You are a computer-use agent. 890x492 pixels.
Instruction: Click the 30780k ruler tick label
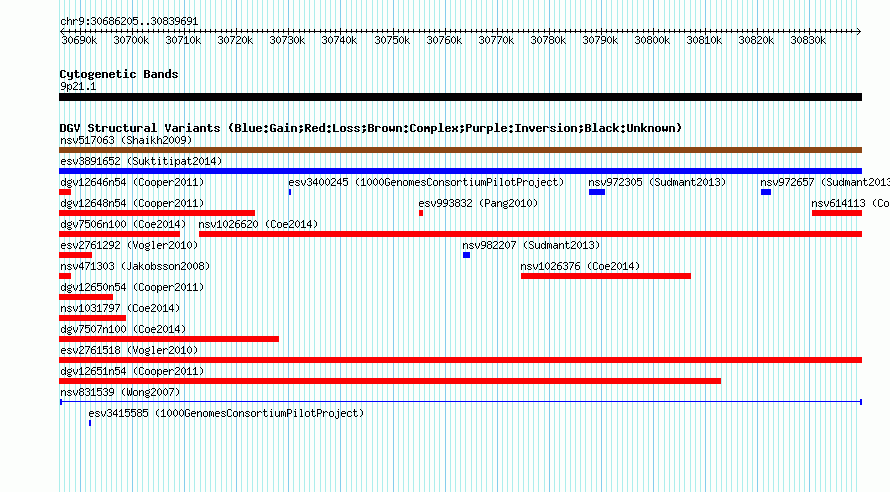pyautogui.click(x=548, y=40)
